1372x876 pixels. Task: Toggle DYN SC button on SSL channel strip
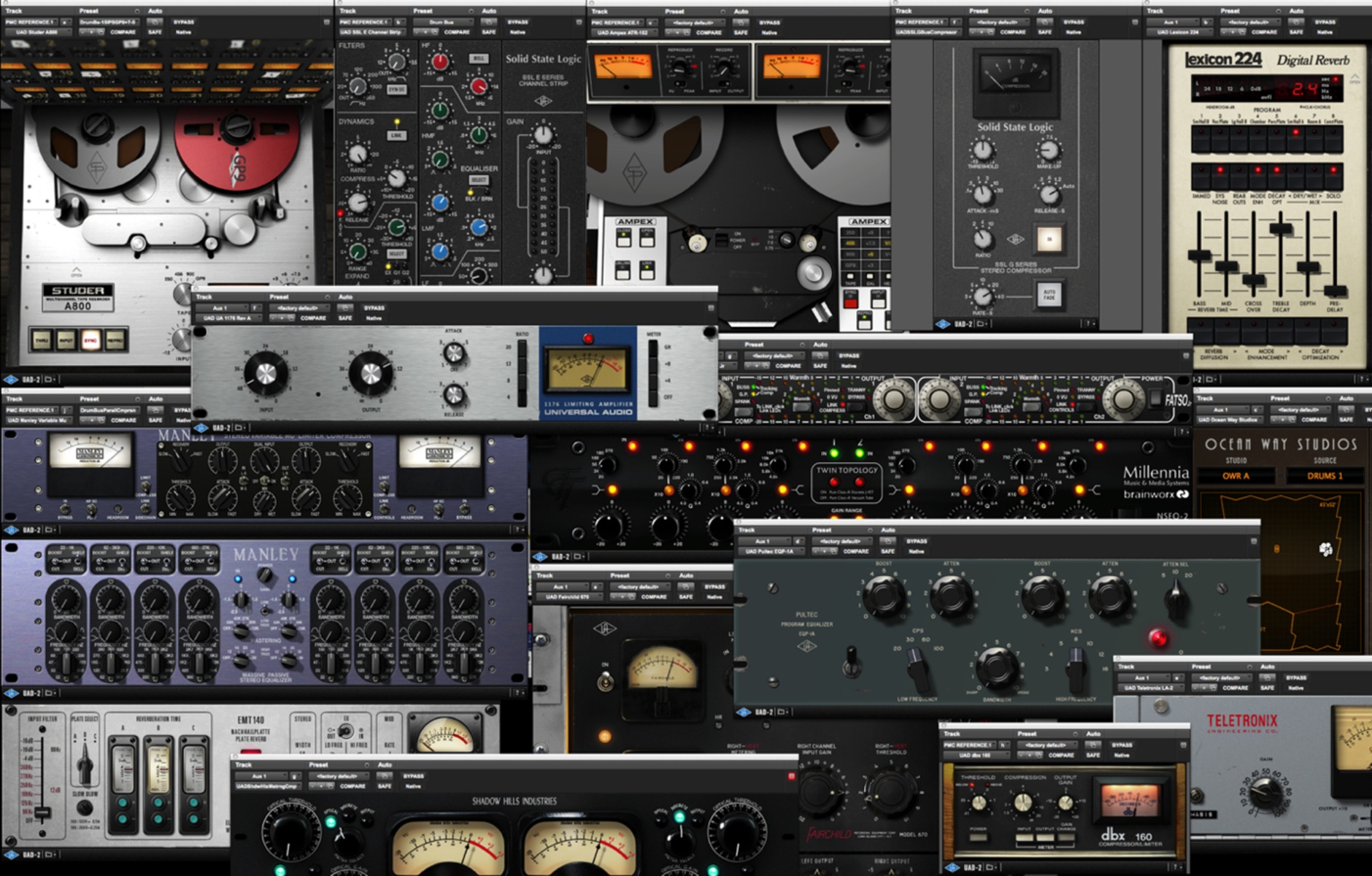[396, 89]
